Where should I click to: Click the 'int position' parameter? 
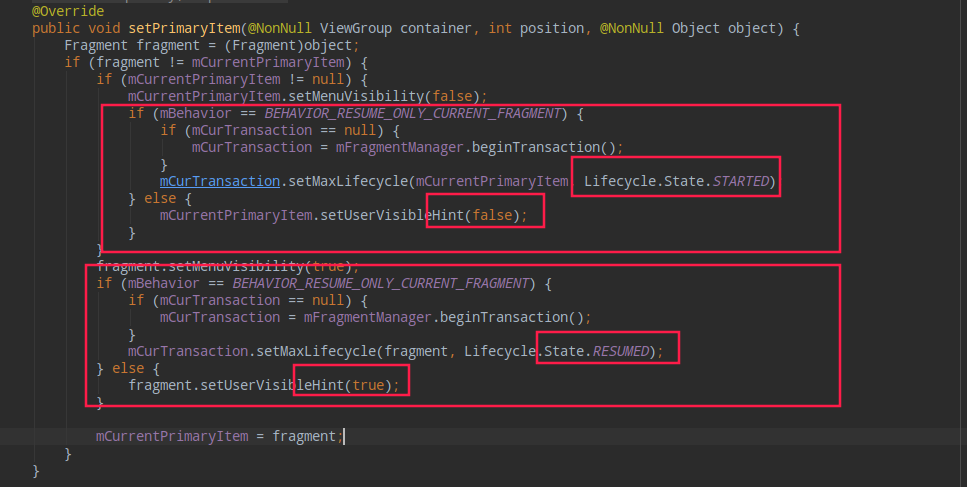537,28
